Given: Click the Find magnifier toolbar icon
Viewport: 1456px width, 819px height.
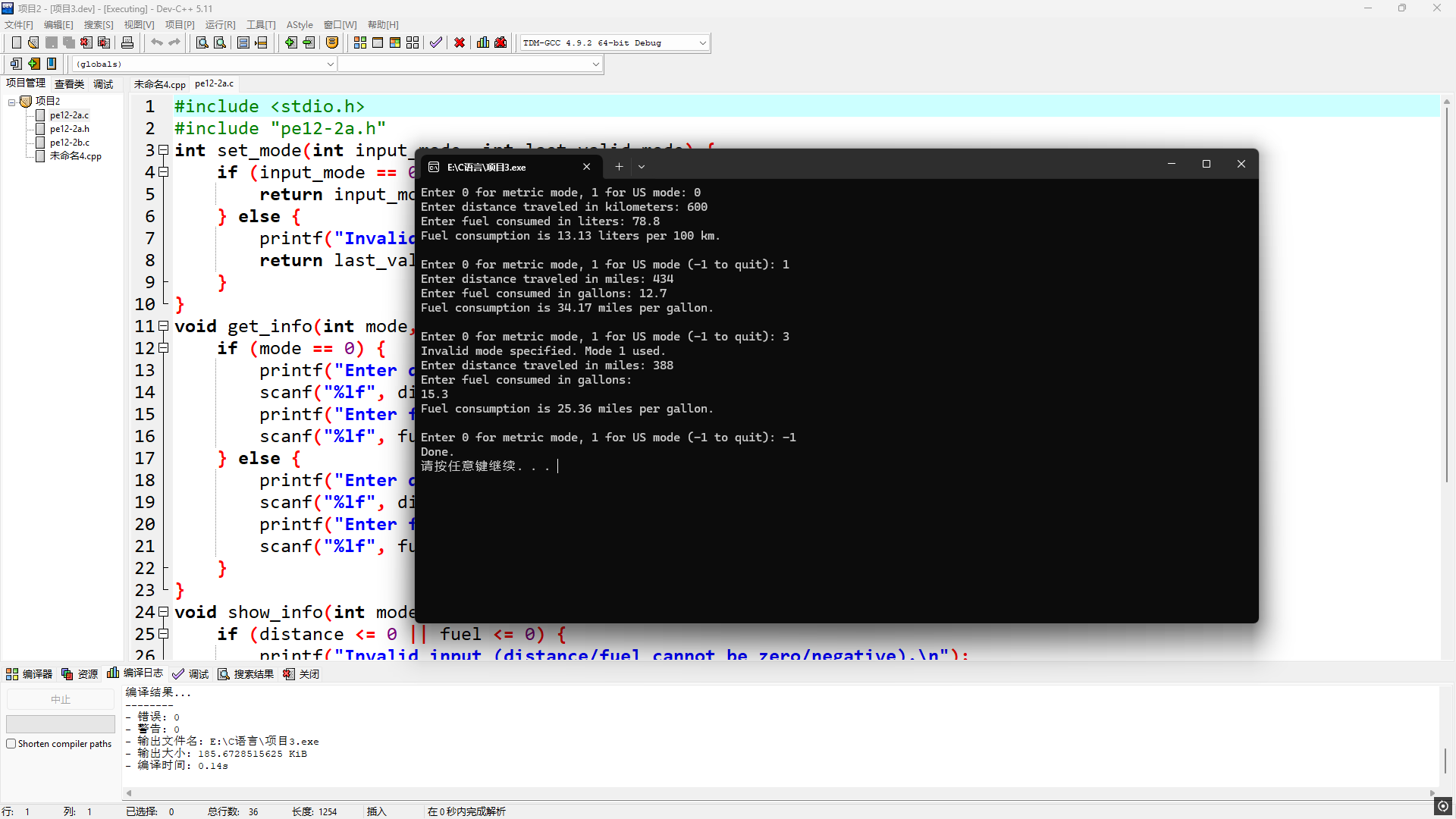Looking at the screenshot, I should tap(202, 42).
